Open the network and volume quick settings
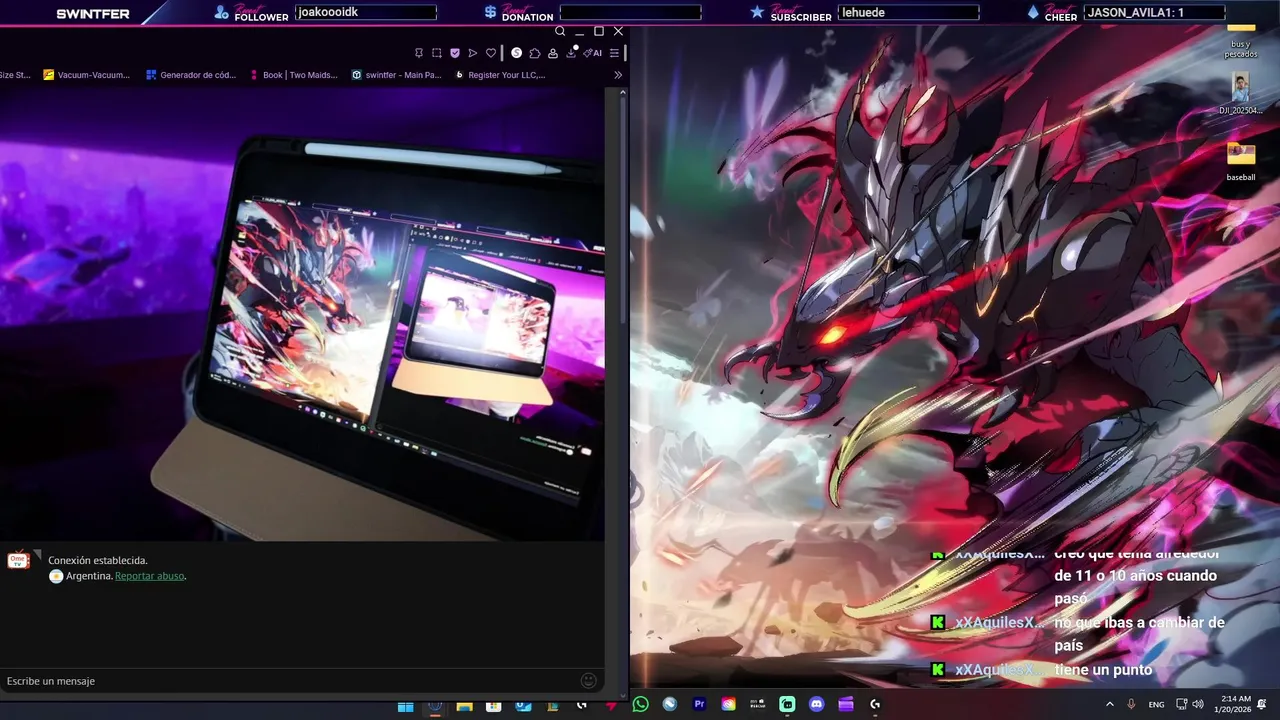 tap(1190, 705)
